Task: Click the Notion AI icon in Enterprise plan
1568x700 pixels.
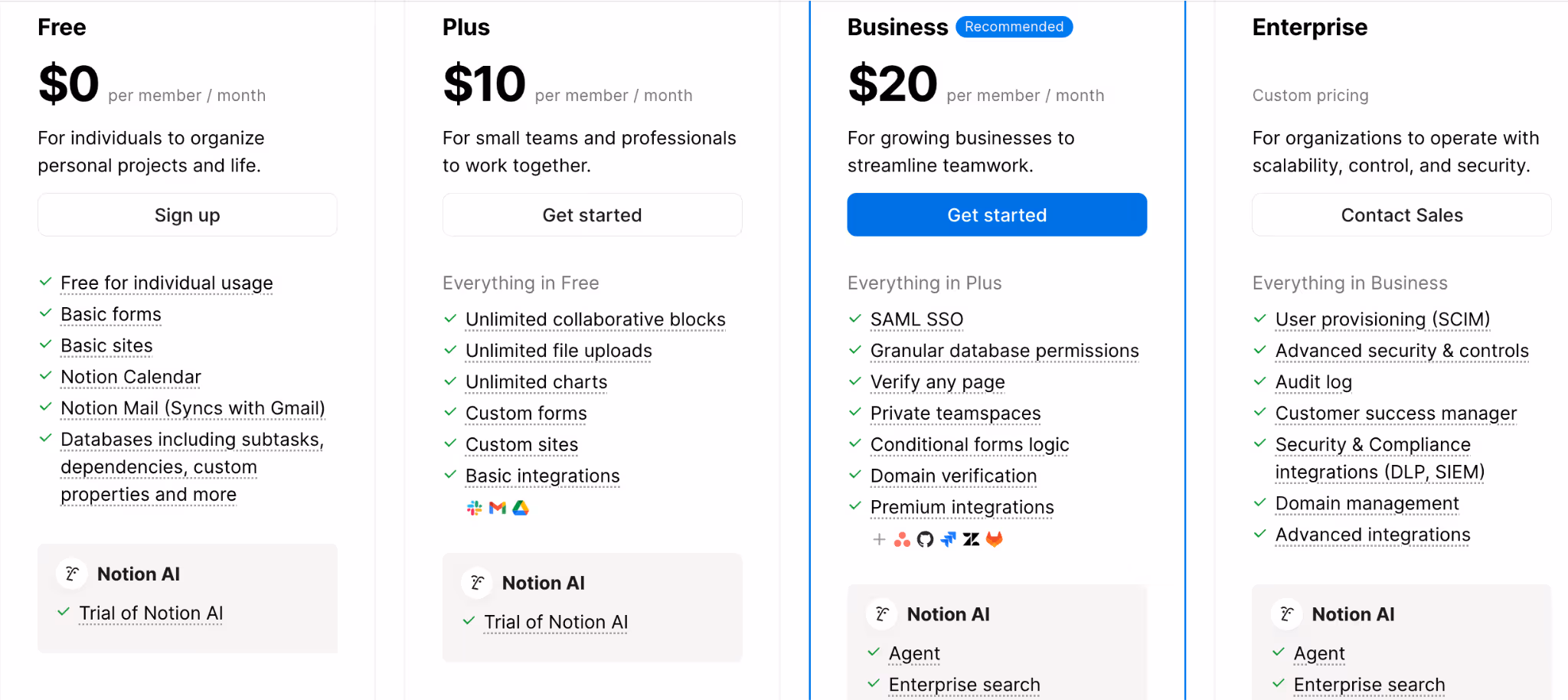Action: 1287,614
